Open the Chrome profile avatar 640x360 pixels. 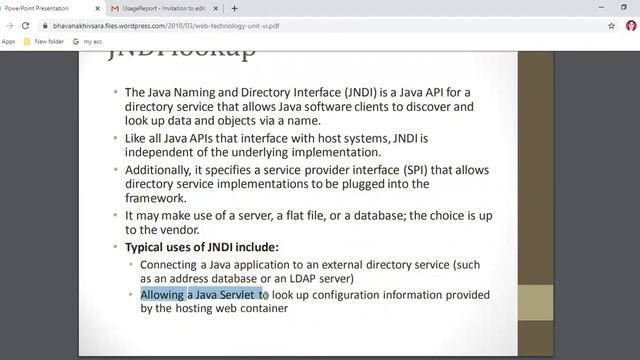tap(631, 26)
